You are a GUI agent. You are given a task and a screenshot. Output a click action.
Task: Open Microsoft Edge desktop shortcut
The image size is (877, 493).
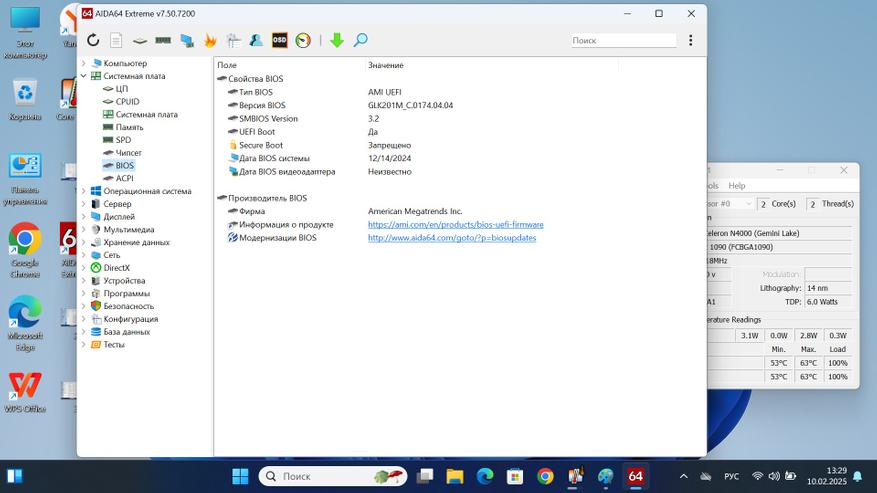25,324
